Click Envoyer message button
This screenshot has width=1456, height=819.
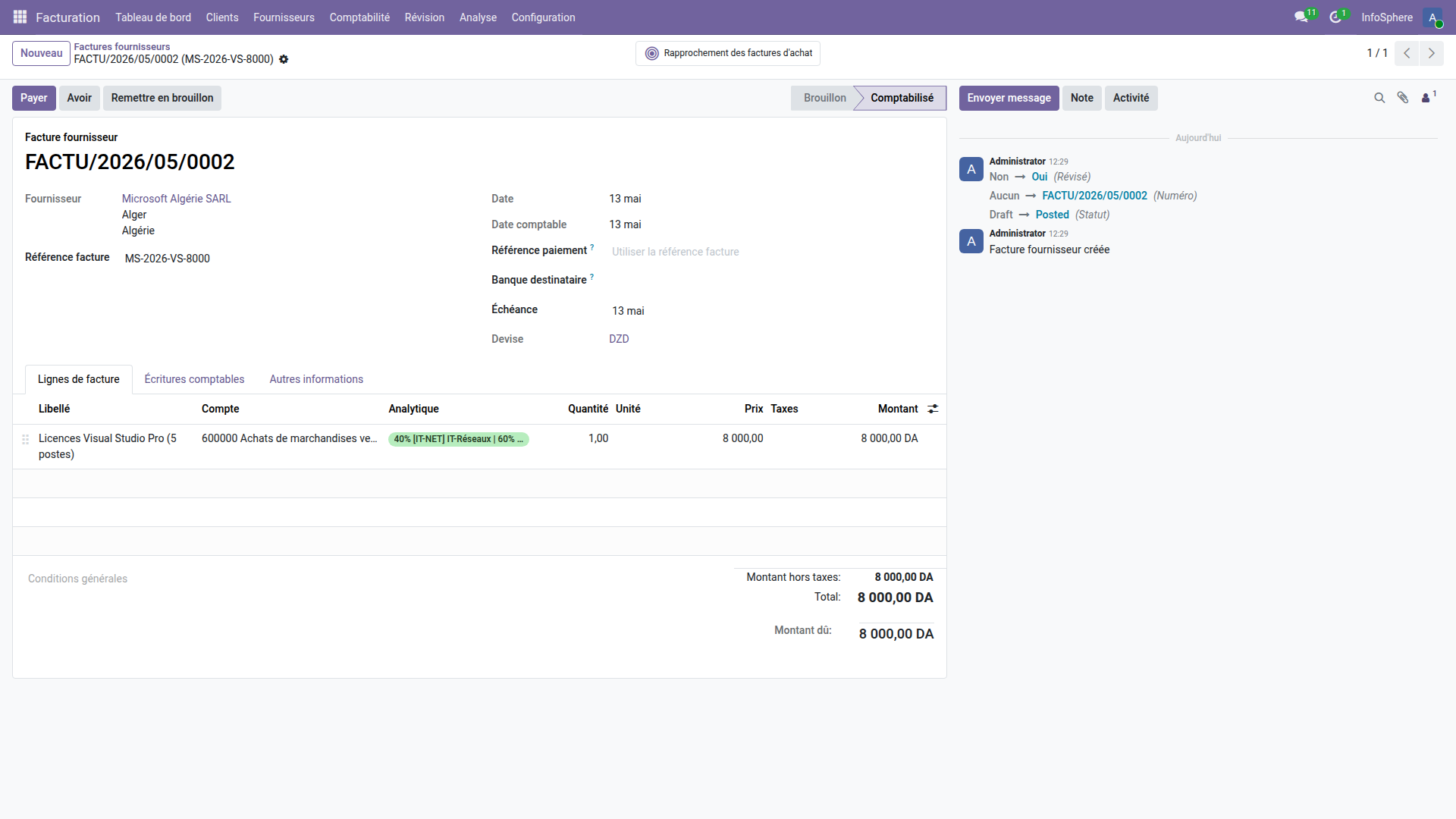tap(1009, 98)
